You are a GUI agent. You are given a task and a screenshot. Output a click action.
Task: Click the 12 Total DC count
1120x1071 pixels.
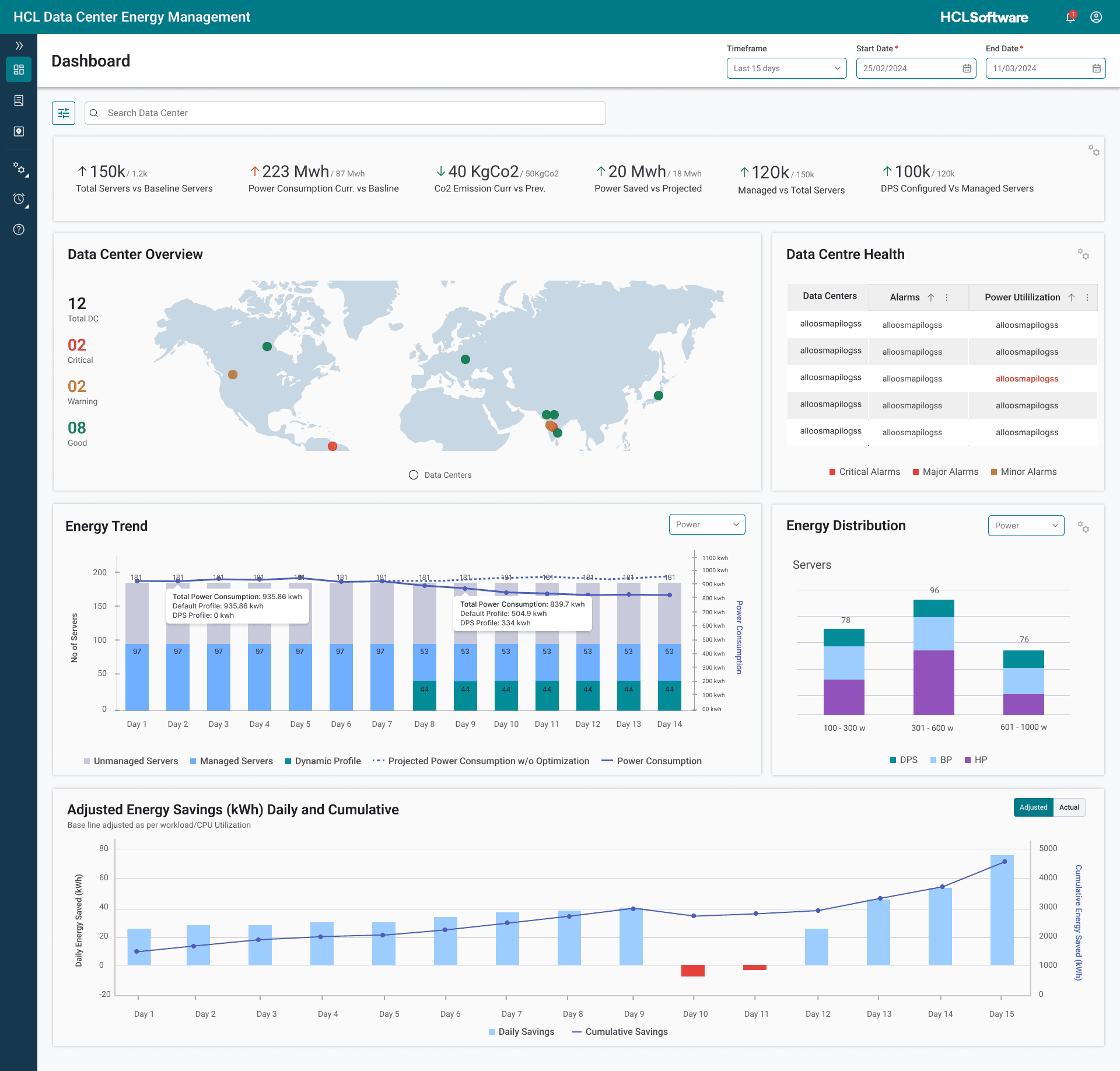[x=77, y=303]
